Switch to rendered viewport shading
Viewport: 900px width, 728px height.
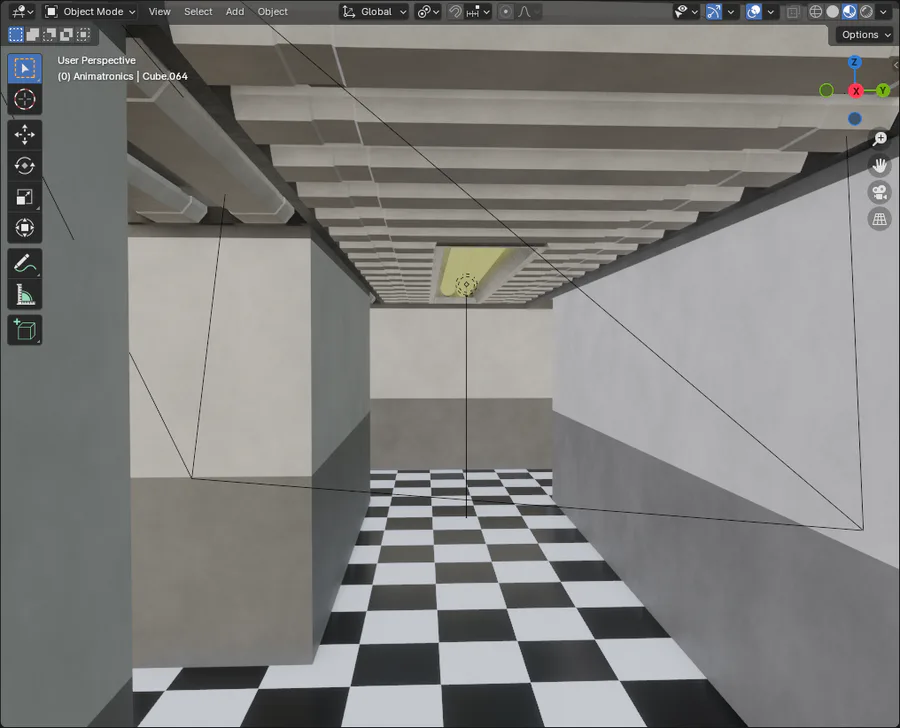[x=867, y=11]
